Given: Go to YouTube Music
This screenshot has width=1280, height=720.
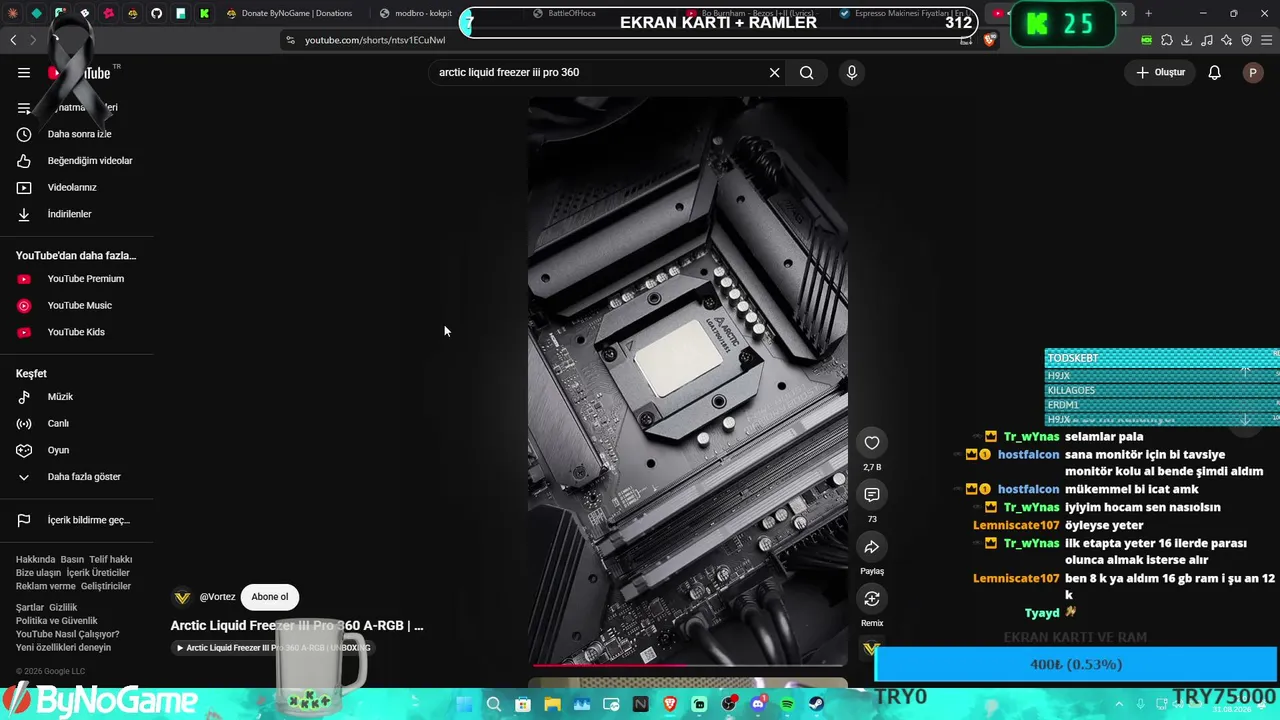Looking at the screenshot, I should [x=79, y=306].
